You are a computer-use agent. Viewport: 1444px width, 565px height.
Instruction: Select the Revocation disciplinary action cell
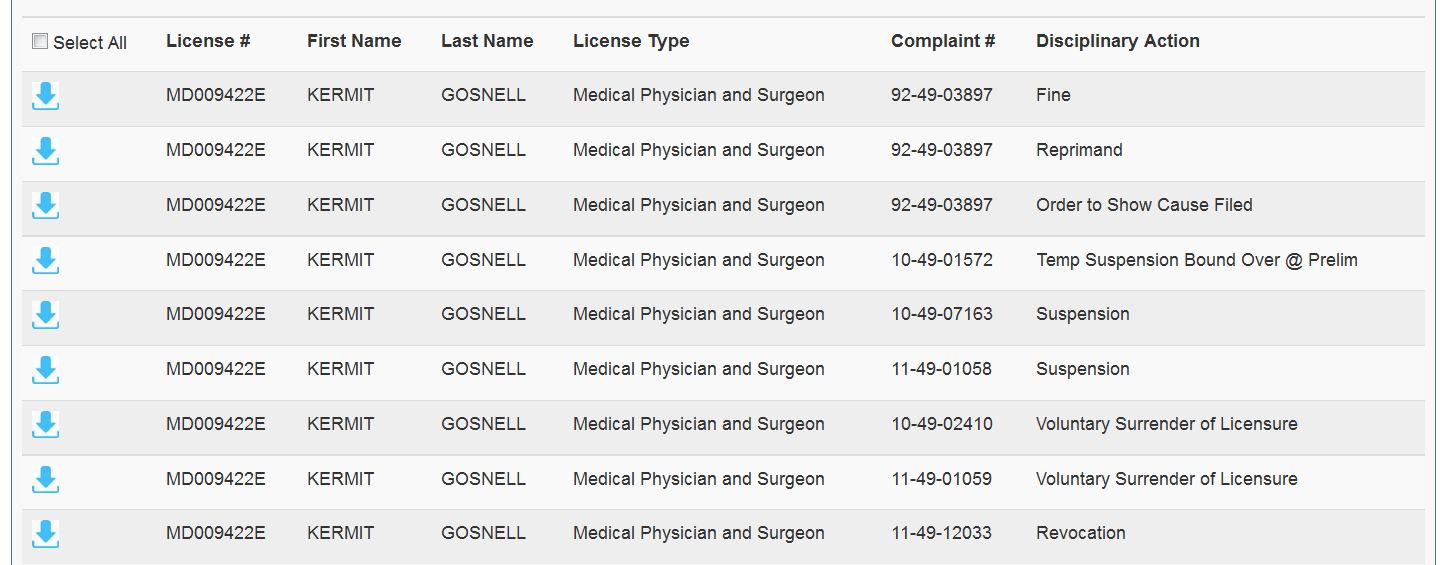pos(1081,533)
